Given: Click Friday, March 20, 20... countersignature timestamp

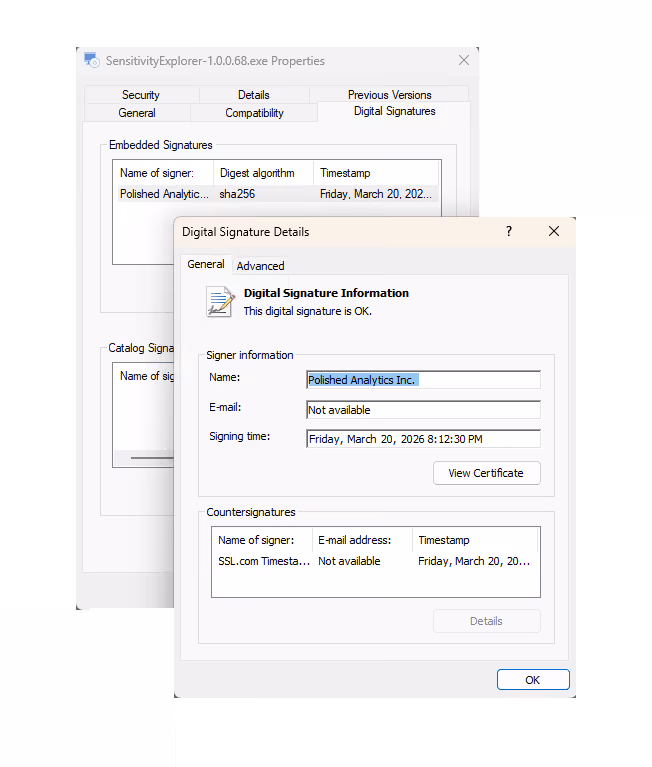Looking at the screenshot, I should (x=474, y=561).
